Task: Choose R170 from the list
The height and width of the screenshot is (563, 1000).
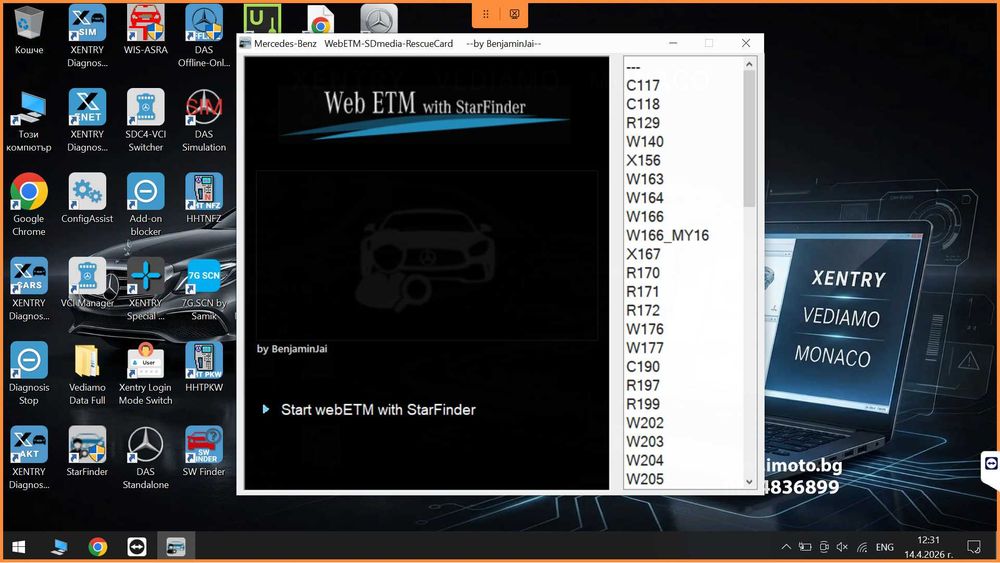Action: [x=643, y=273]
